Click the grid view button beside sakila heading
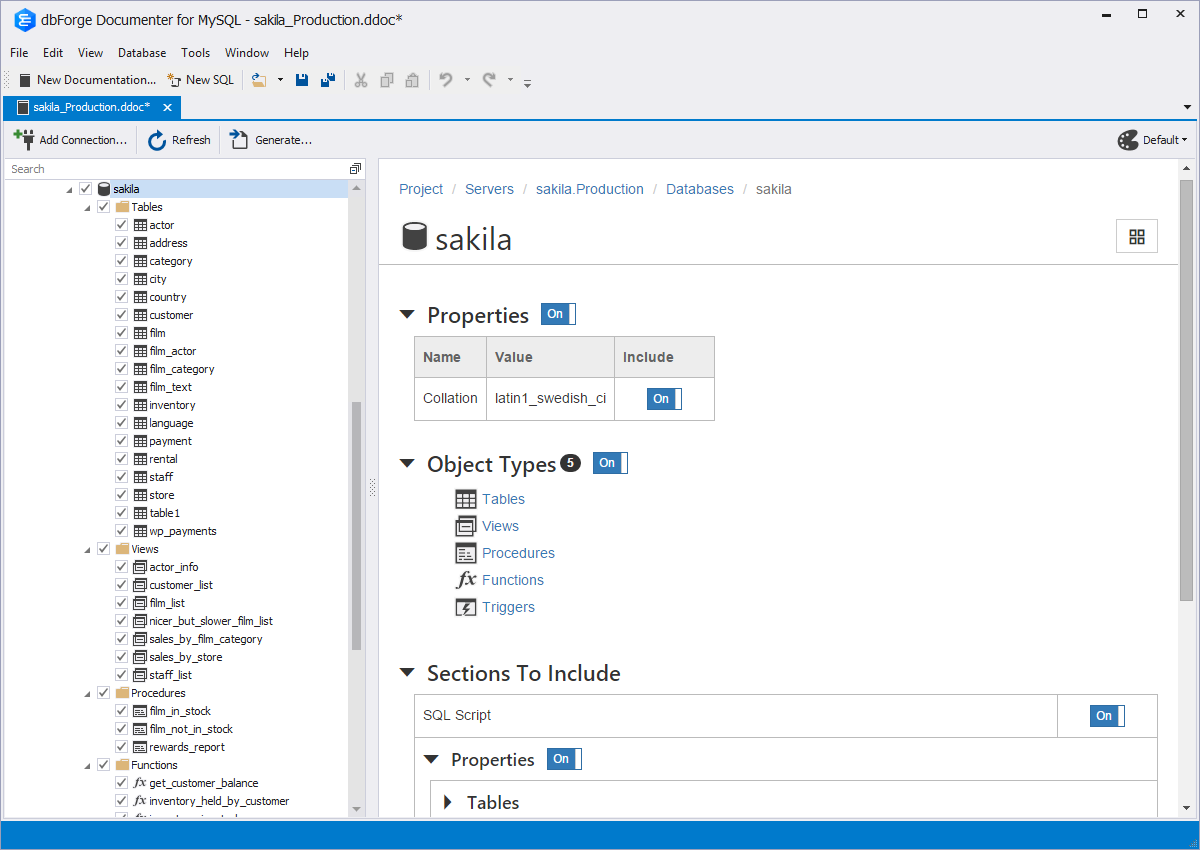This screenshot has width=1200, height=850. click(1136, 236)
